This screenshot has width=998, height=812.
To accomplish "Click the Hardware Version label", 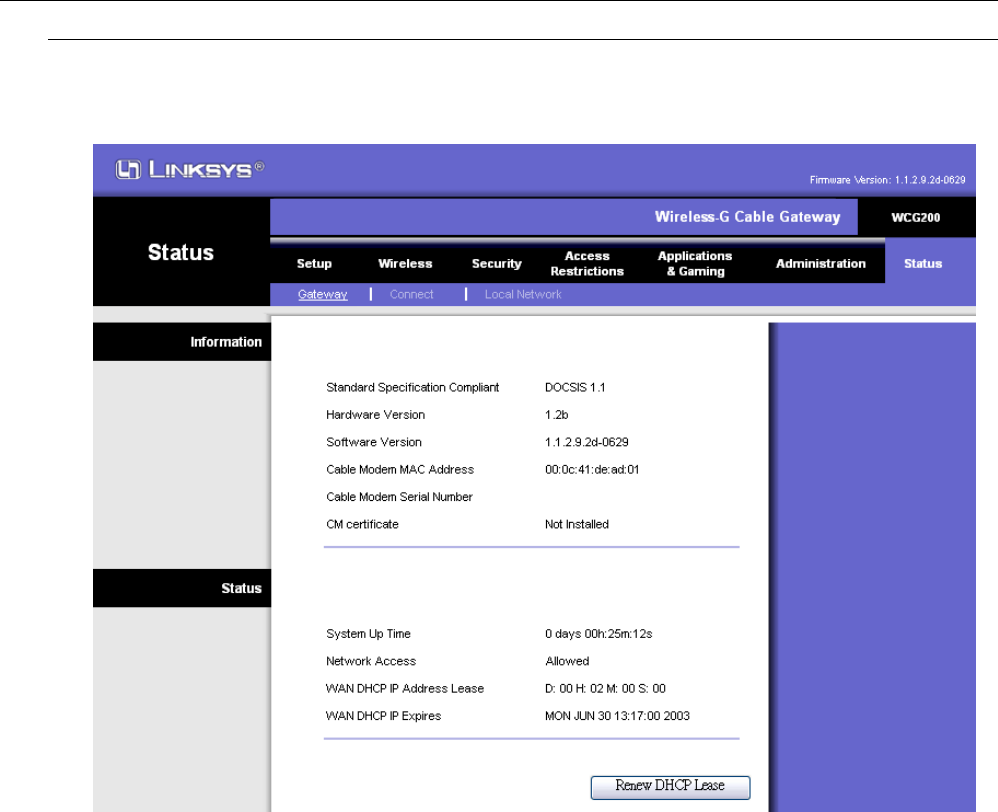I will tap(376, 415).
